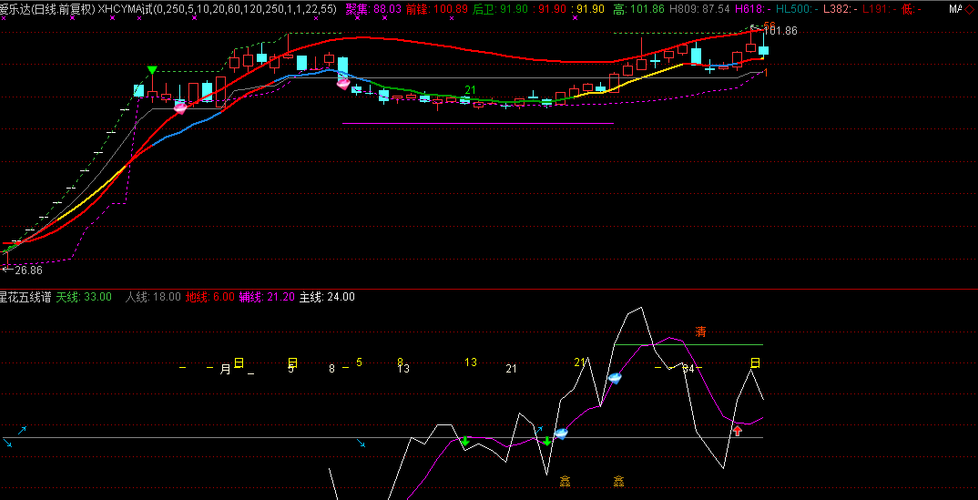
Task: Click the MA label at top right
Action: 956,9
